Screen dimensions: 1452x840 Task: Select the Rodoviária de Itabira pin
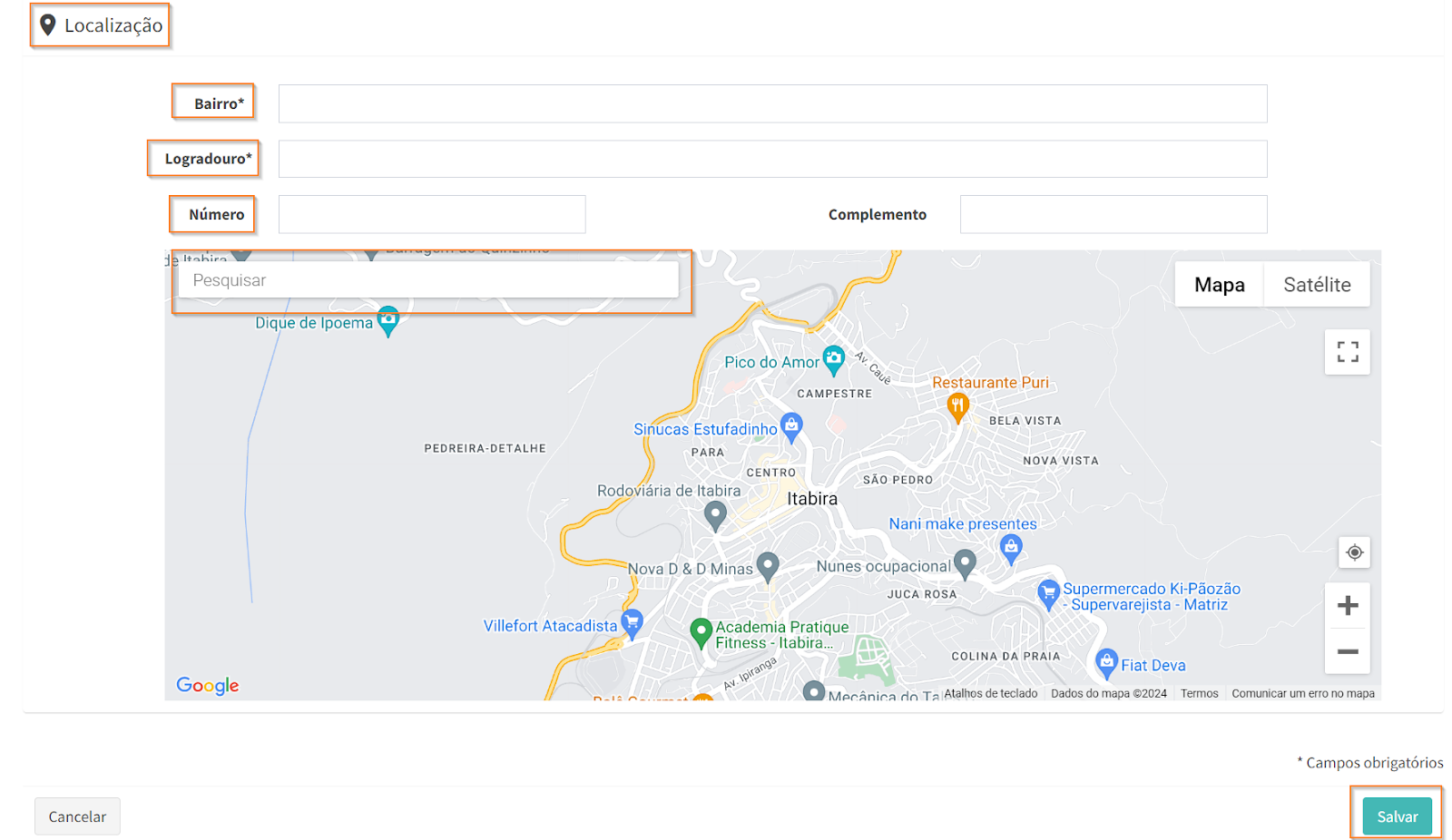coord(715,514)
